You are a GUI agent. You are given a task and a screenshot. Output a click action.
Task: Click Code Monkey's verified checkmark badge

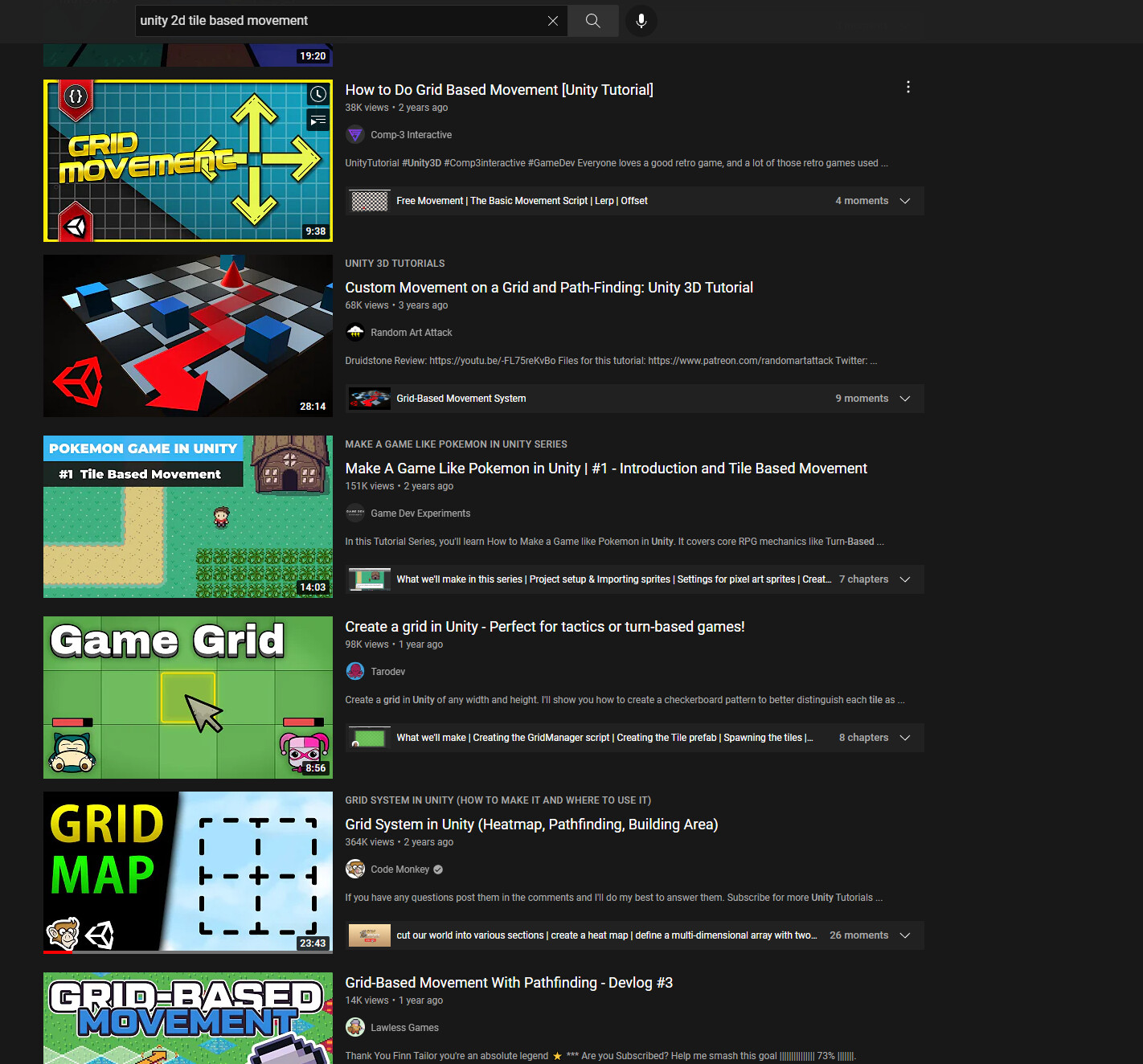click(436, 869)
